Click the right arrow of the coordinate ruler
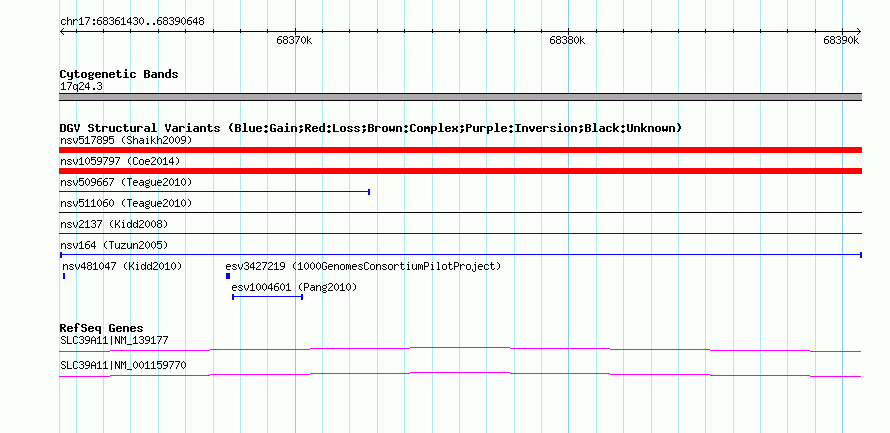This screenshot has height=433, width=890. pos(858,31)
